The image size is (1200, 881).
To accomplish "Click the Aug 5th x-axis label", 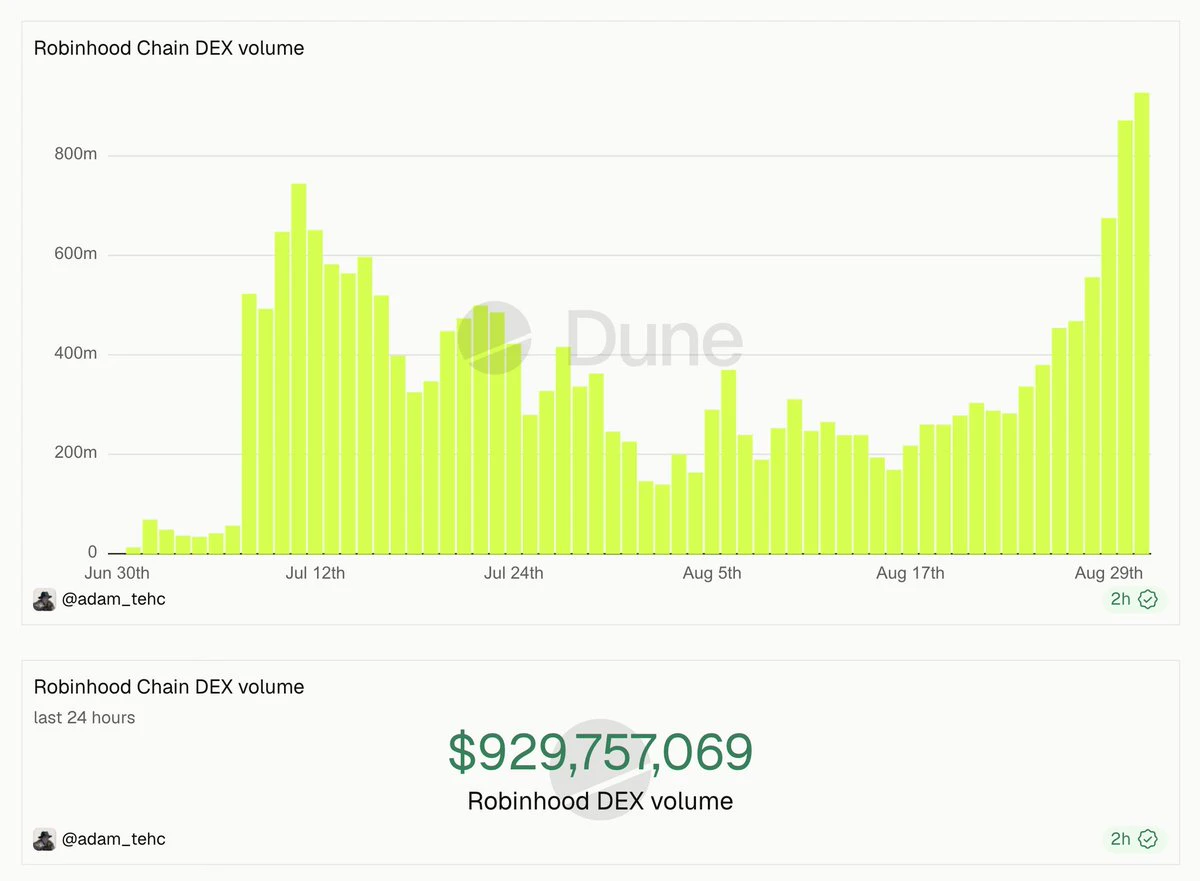I will [712, 573].
